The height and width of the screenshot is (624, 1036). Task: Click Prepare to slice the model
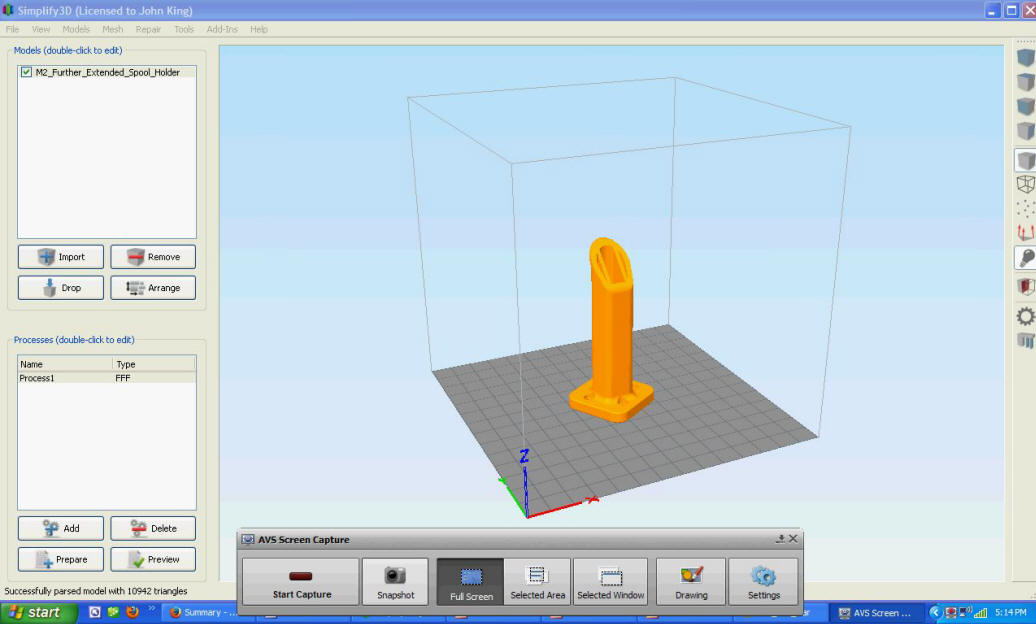(x=61, y=559)
